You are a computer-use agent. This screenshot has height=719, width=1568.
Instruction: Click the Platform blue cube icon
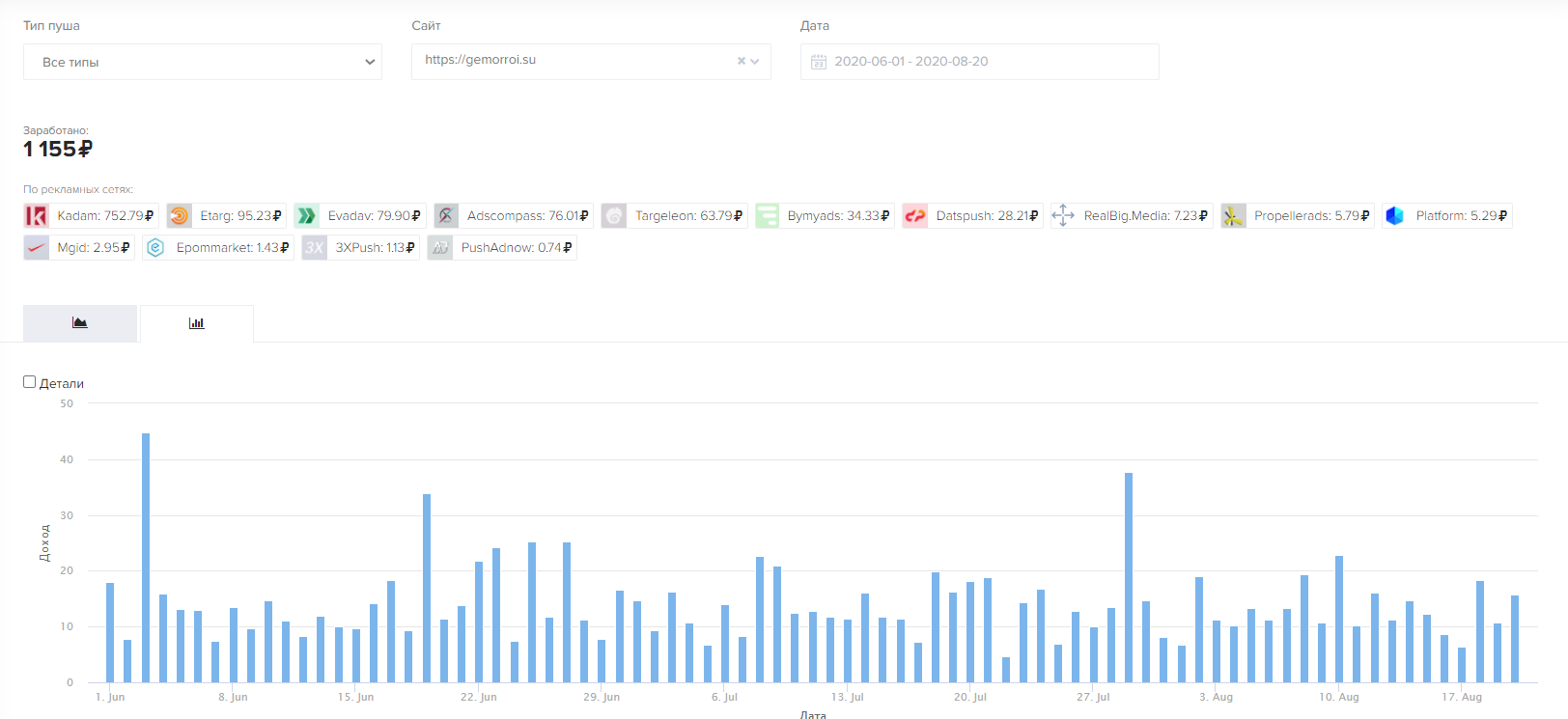pyautogui.click(x=1394, y=216)
